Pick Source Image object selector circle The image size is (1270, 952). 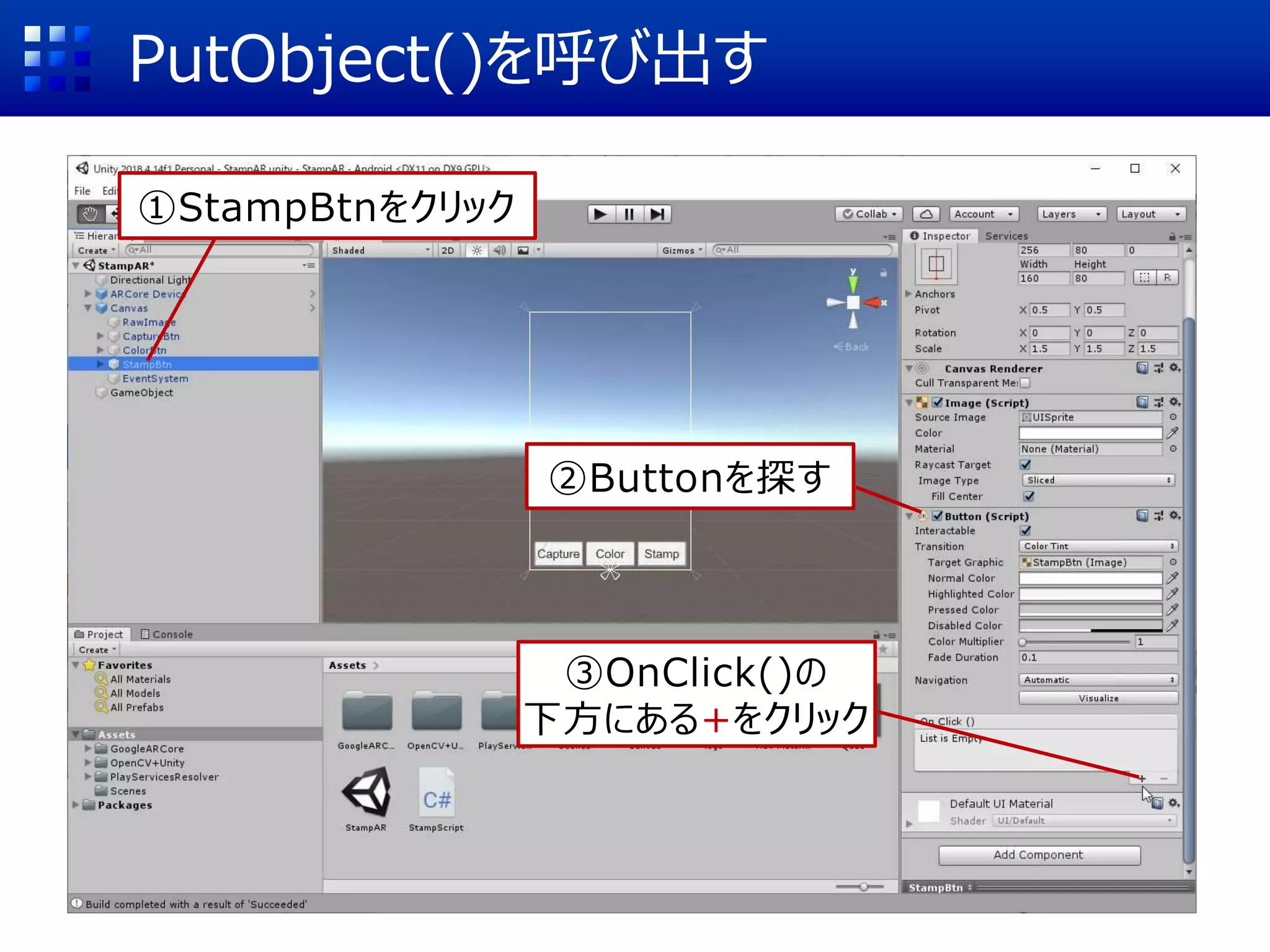point(1173,417)
